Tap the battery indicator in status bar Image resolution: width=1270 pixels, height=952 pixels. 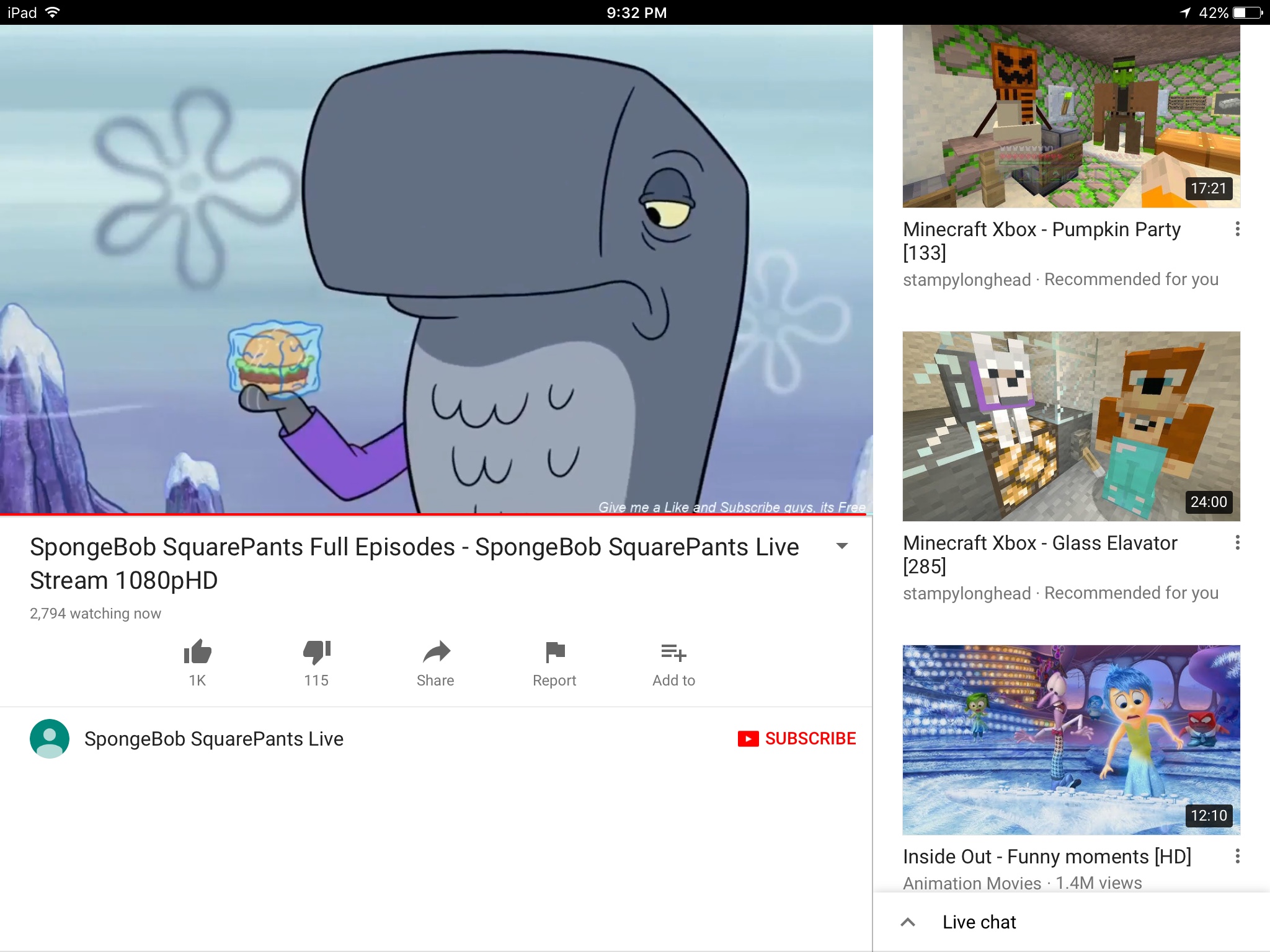click(x=1248, y=12)
